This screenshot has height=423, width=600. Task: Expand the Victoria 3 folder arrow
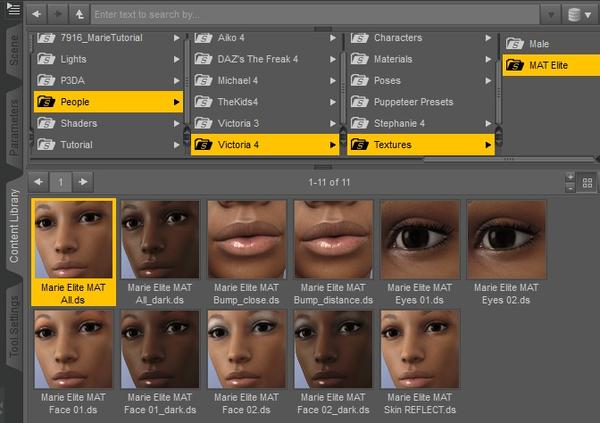(333, 123)
